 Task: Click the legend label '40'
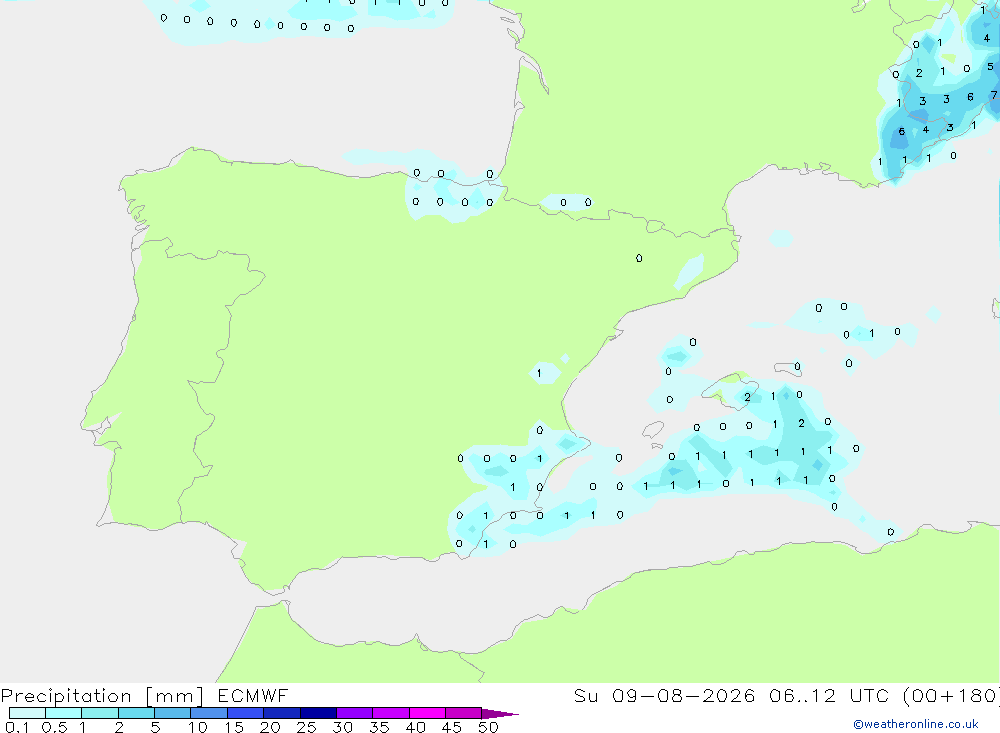[416, 727]
